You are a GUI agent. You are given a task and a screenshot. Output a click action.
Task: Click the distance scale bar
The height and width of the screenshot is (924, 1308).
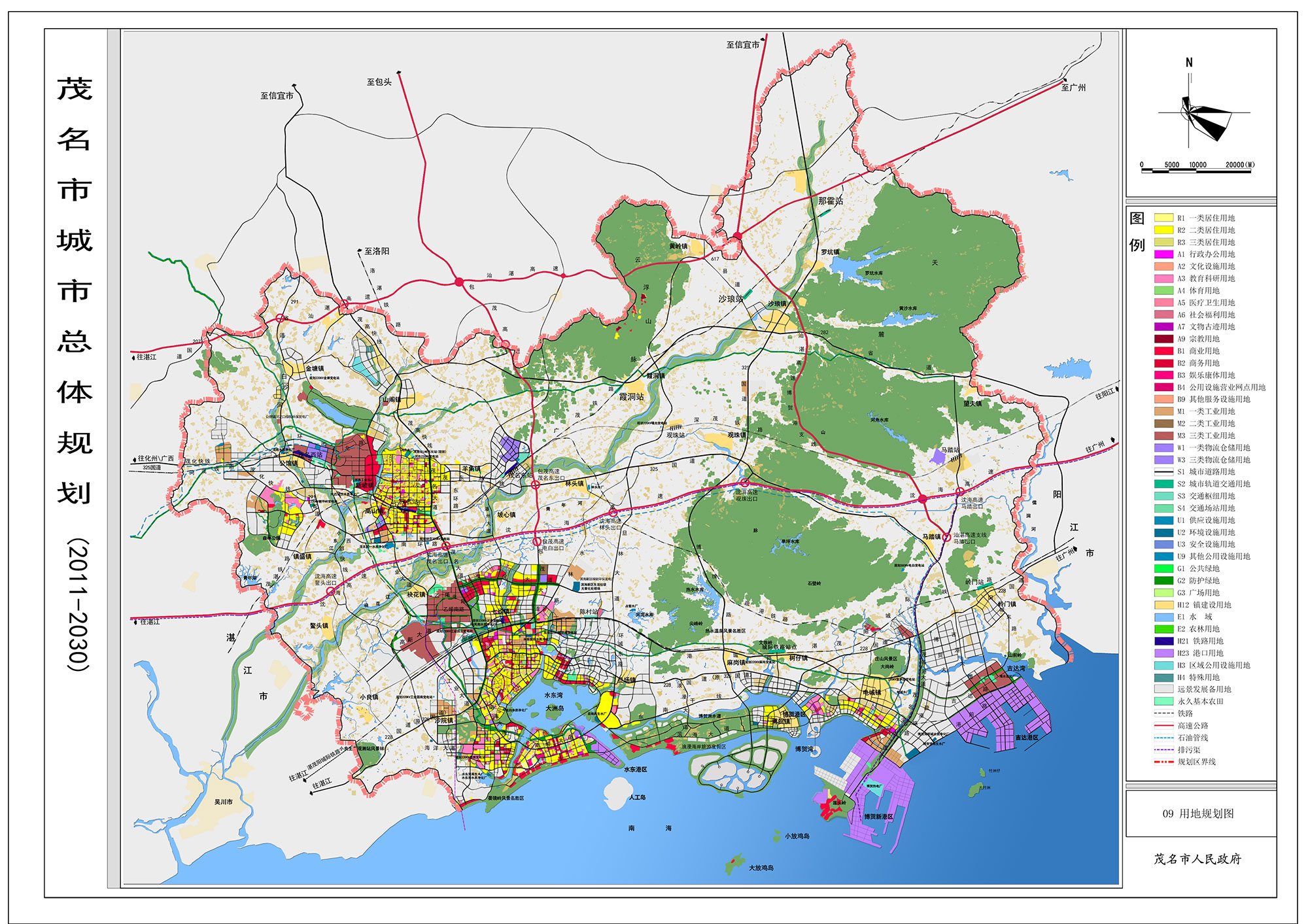click(x=1196, y=171)
